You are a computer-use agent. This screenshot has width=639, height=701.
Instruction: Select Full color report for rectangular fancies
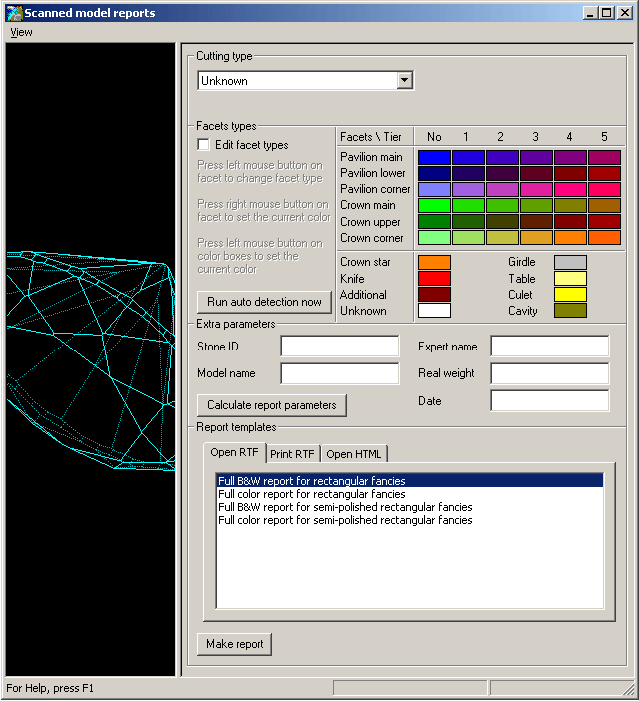[312, 494]
